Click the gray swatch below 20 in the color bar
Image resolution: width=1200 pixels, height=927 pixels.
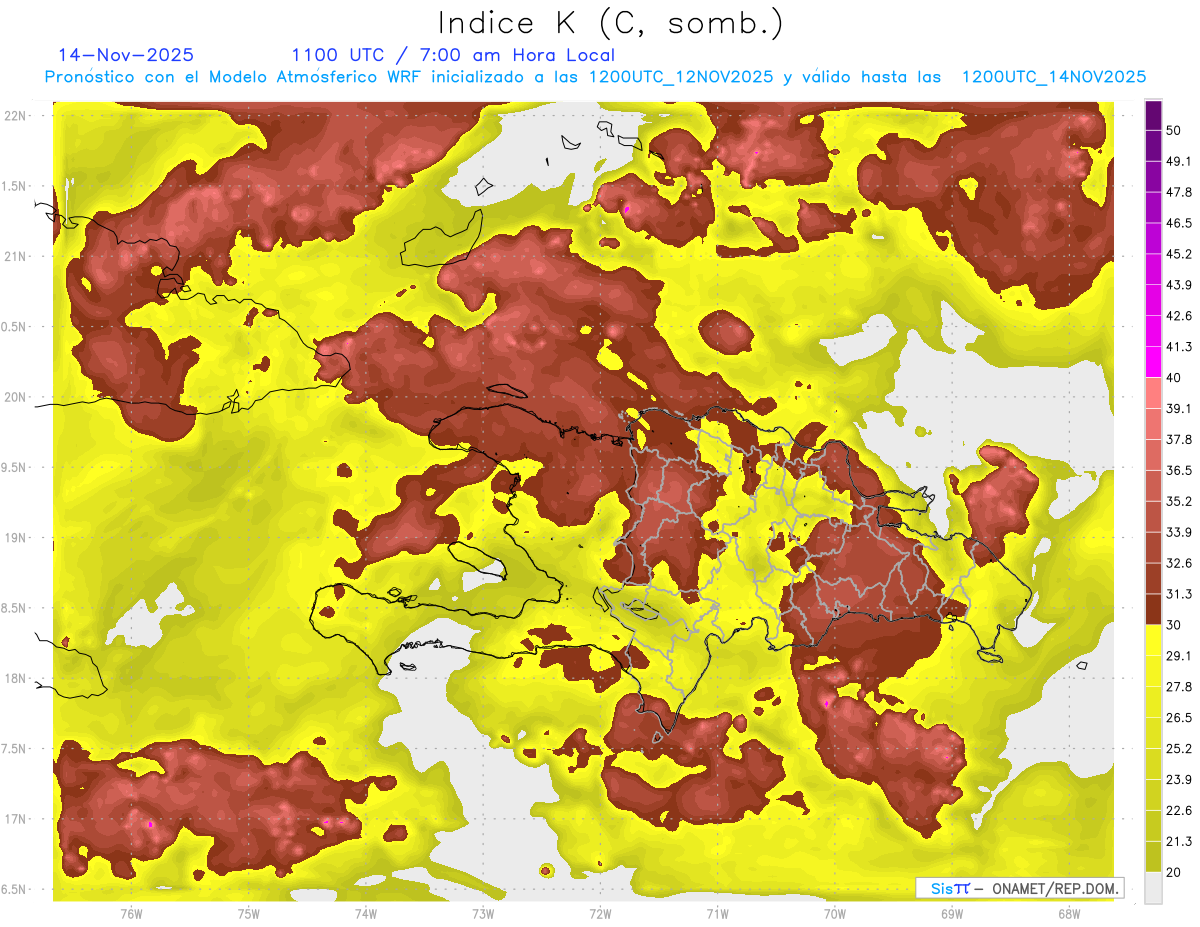pos(1153,887)
